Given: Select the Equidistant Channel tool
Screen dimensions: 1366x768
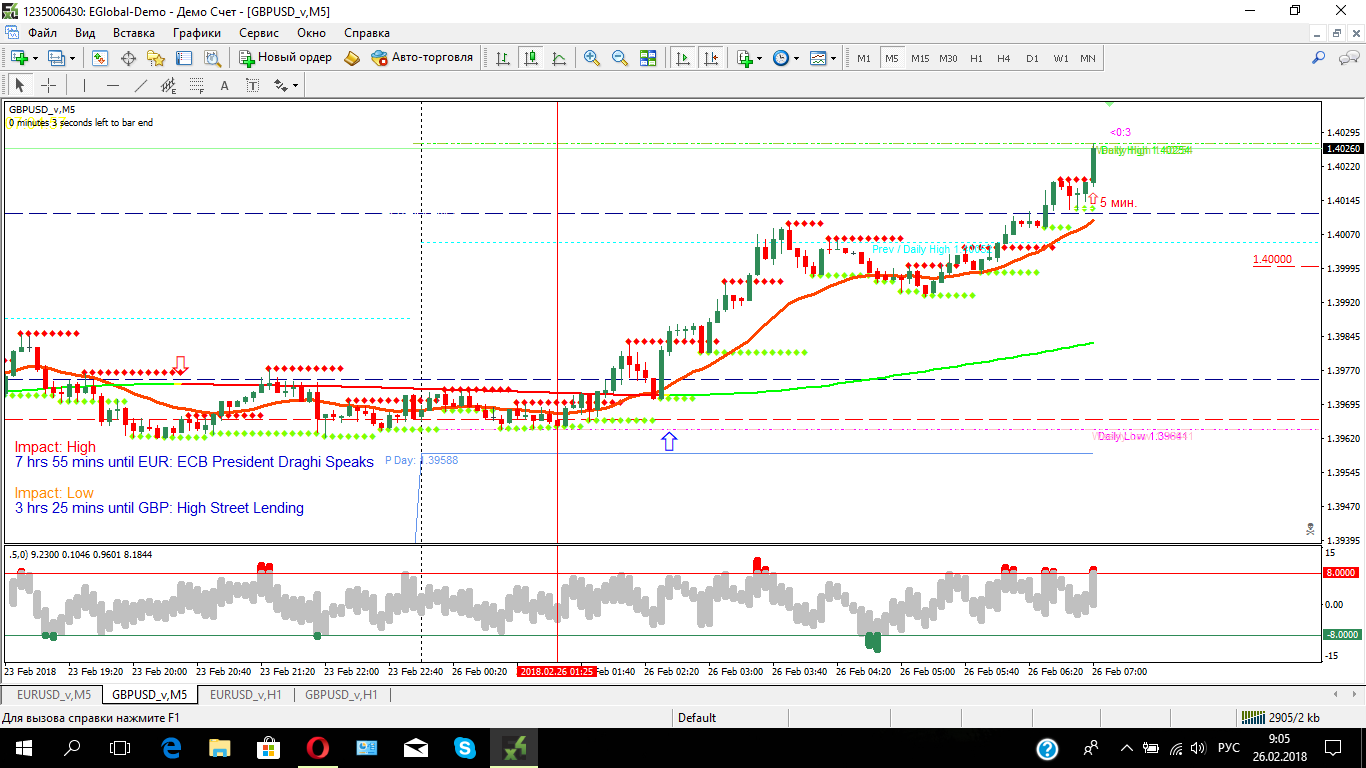Looking at the screenshot, I should tap(169, 85).
